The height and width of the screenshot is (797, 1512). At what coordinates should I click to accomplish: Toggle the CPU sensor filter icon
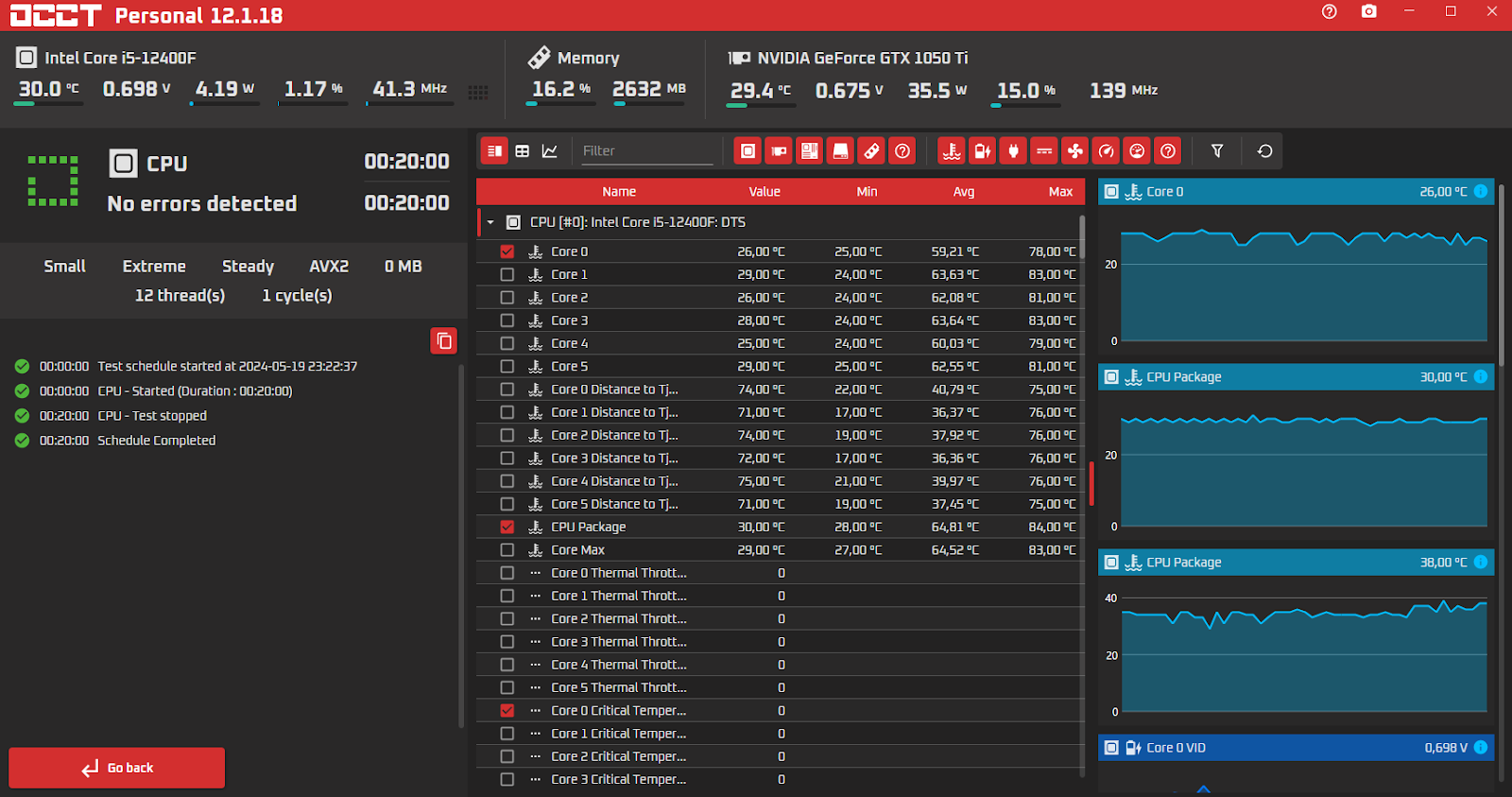[747, 151]
